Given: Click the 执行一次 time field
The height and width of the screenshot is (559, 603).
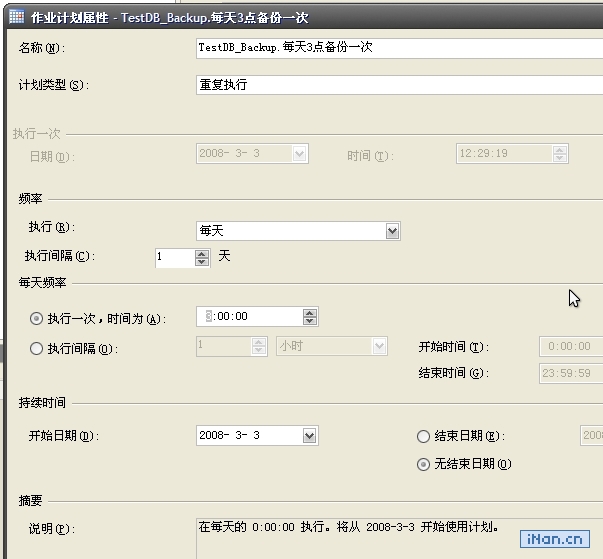Looking at the screenshot, I should pos(250,316).
